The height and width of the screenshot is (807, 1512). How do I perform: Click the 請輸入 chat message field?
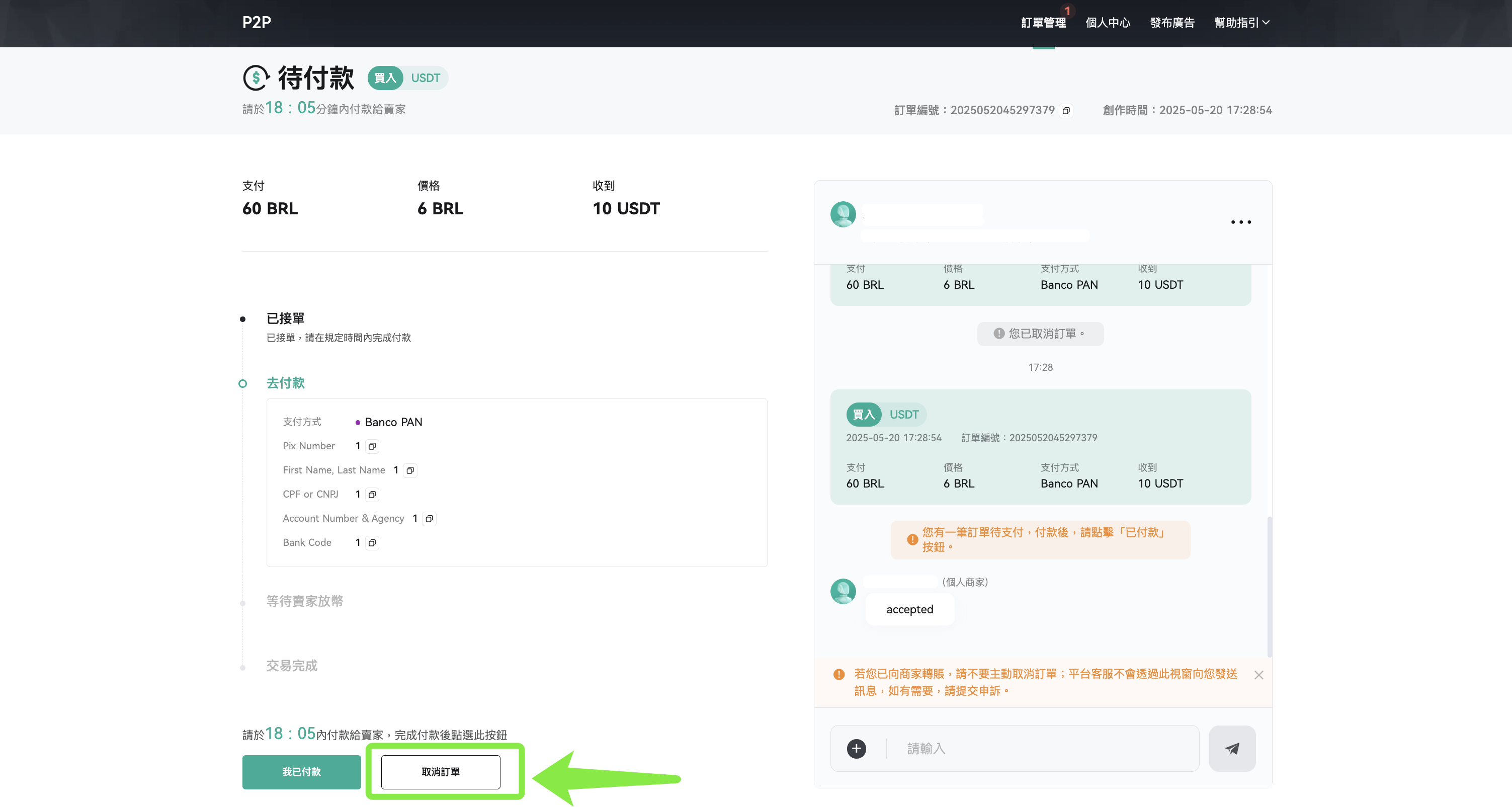(1042, 748)
